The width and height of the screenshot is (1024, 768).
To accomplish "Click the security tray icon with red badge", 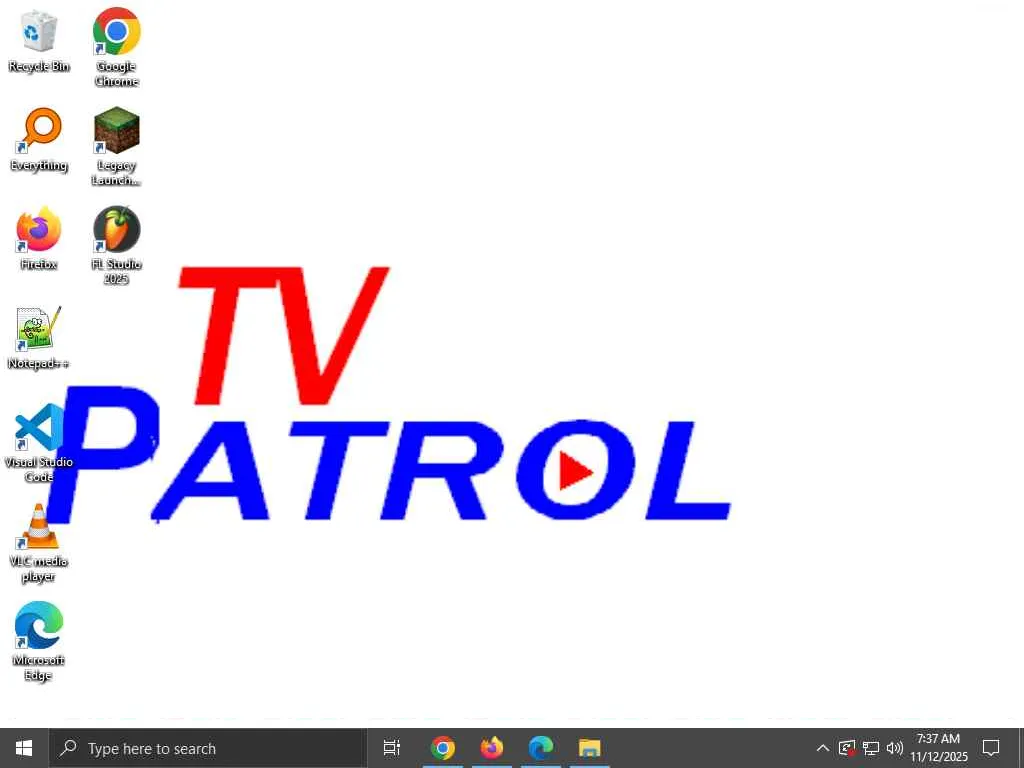I will [847, 748].
